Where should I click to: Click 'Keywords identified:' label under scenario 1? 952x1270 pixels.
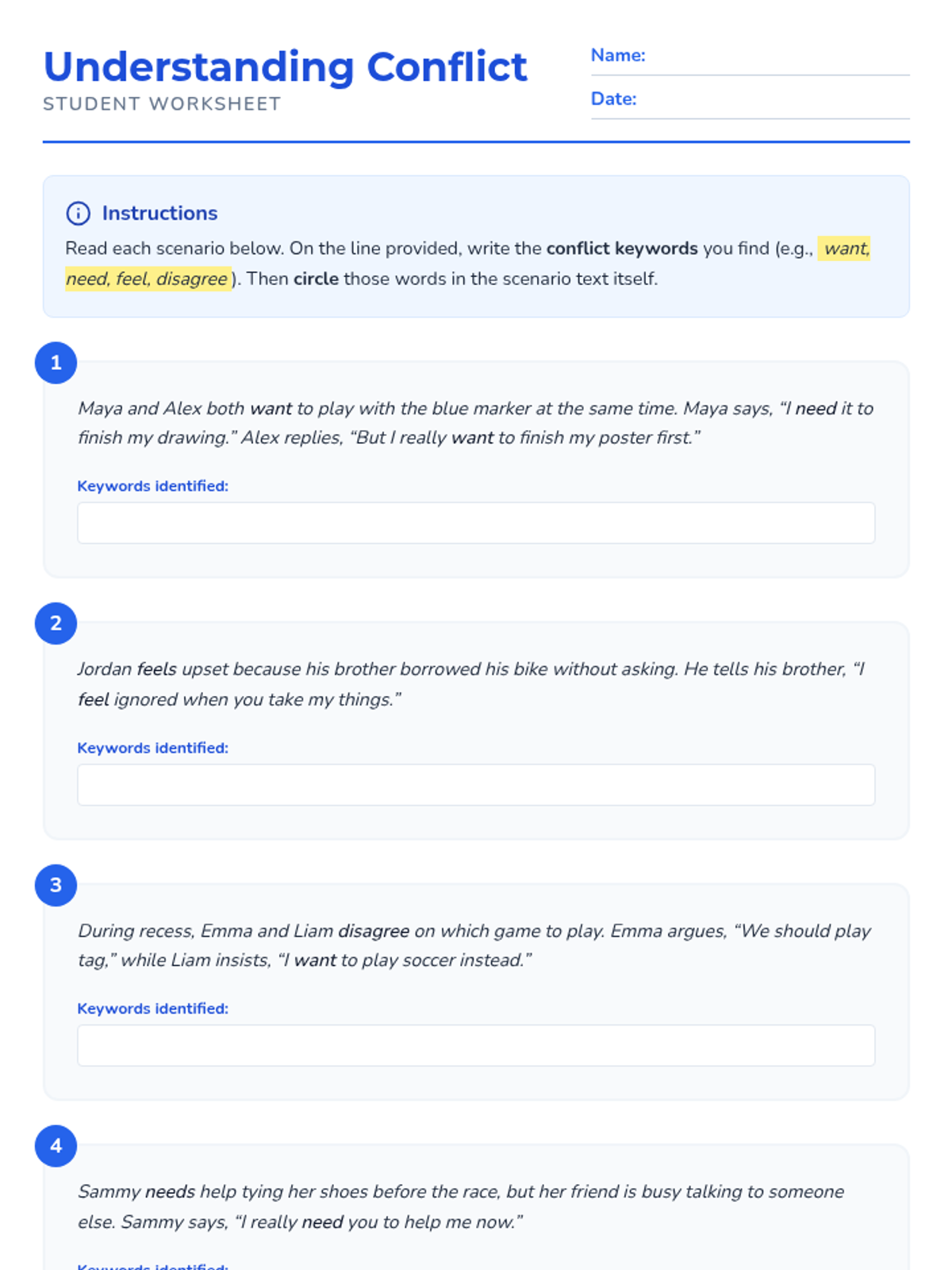point(152,486)
